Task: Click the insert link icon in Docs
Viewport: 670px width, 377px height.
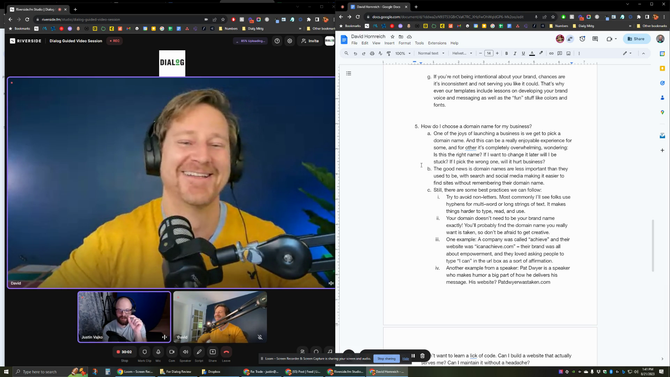Action: (x=551, y=53)
